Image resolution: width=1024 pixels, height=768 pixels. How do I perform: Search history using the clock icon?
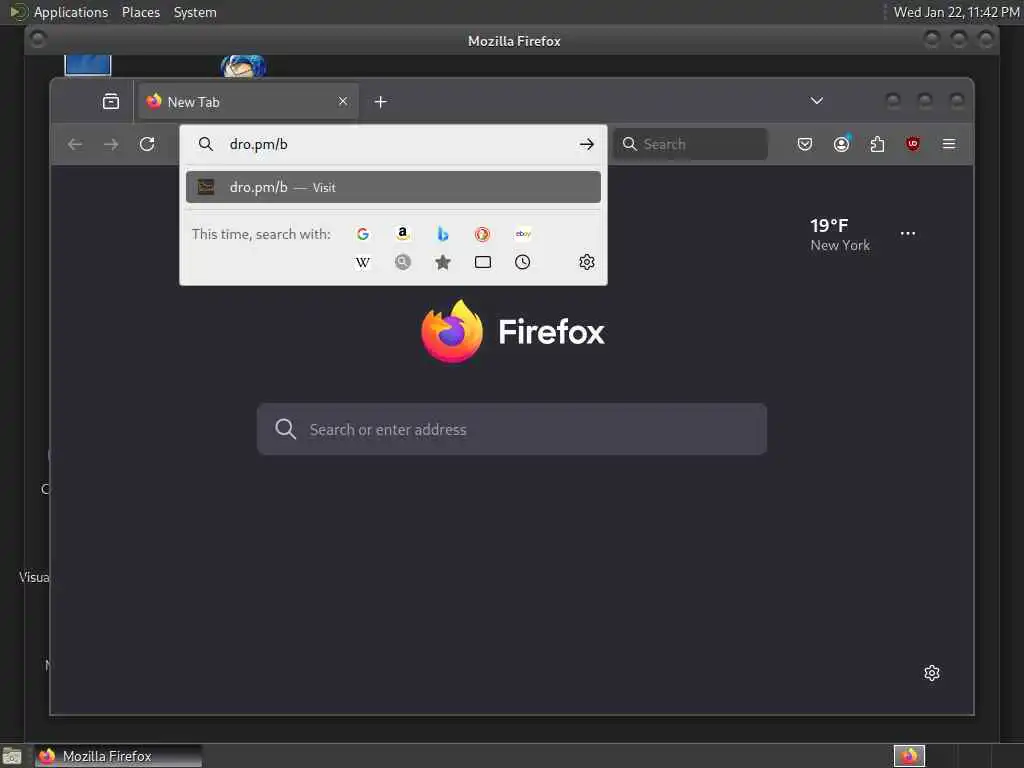(x=522, y=262)
